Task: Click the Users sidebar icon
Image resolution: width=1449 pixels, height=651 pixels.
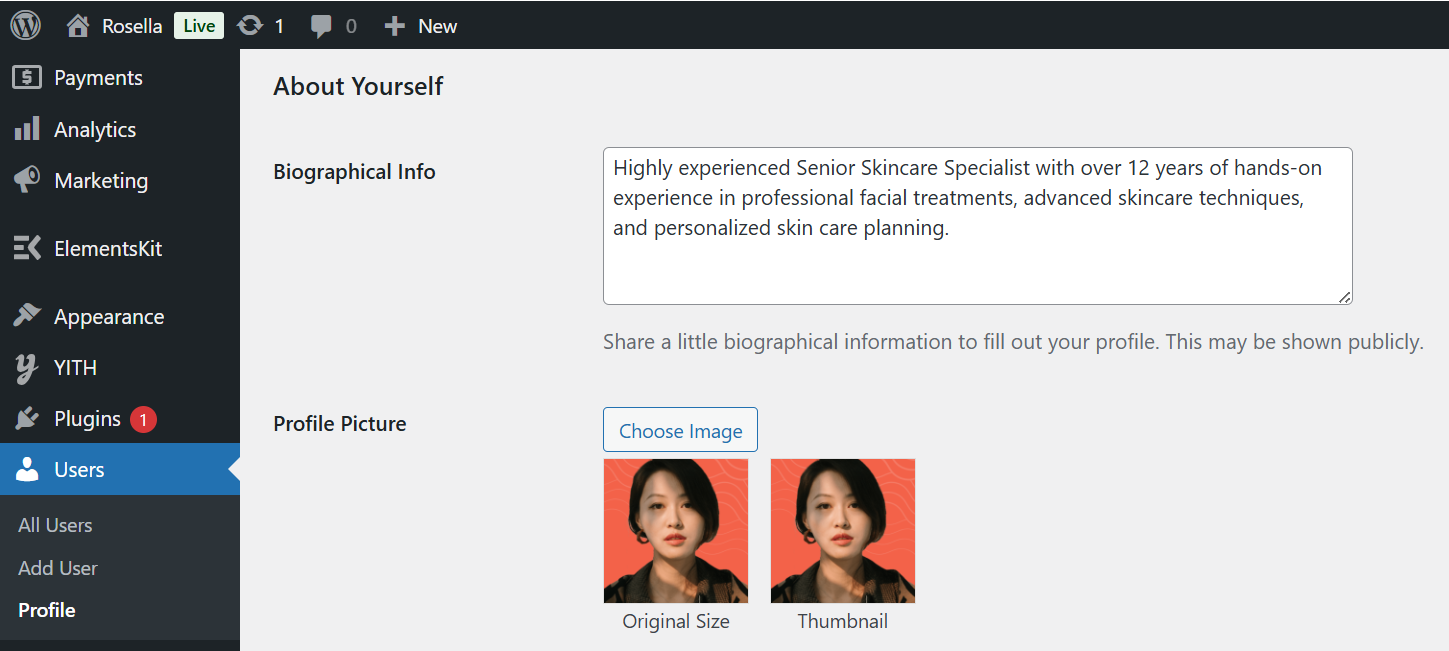Action: pos(27,469)
